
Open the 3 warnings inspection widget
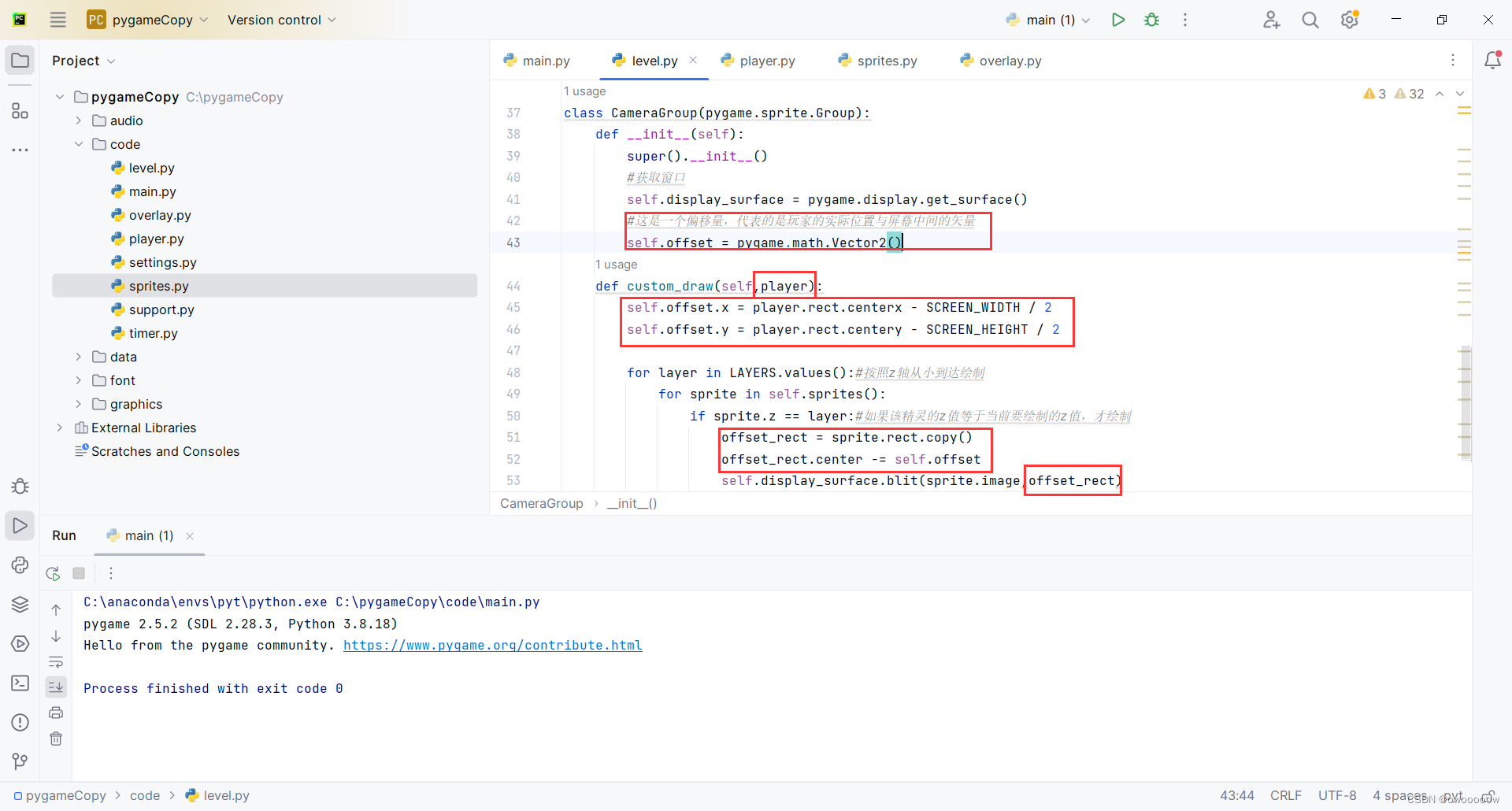tap(1375, 94)
